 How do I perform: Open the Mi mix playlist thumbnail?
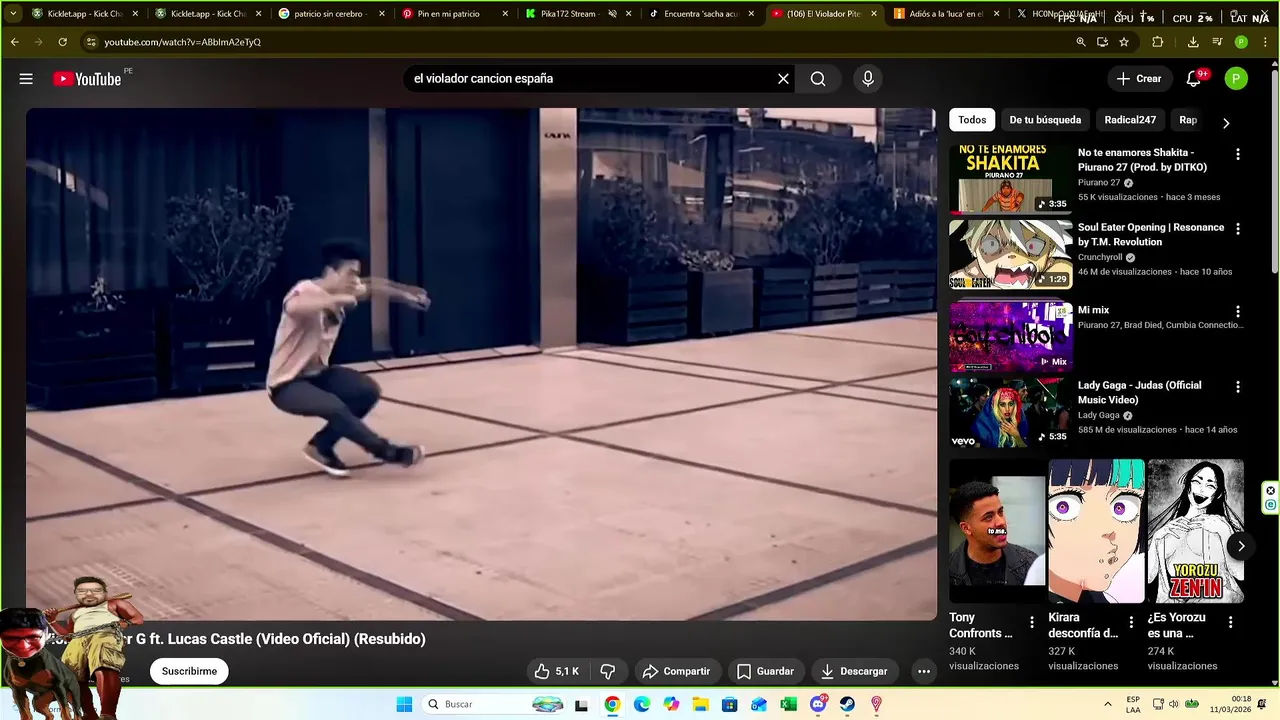pos(1010,336)
